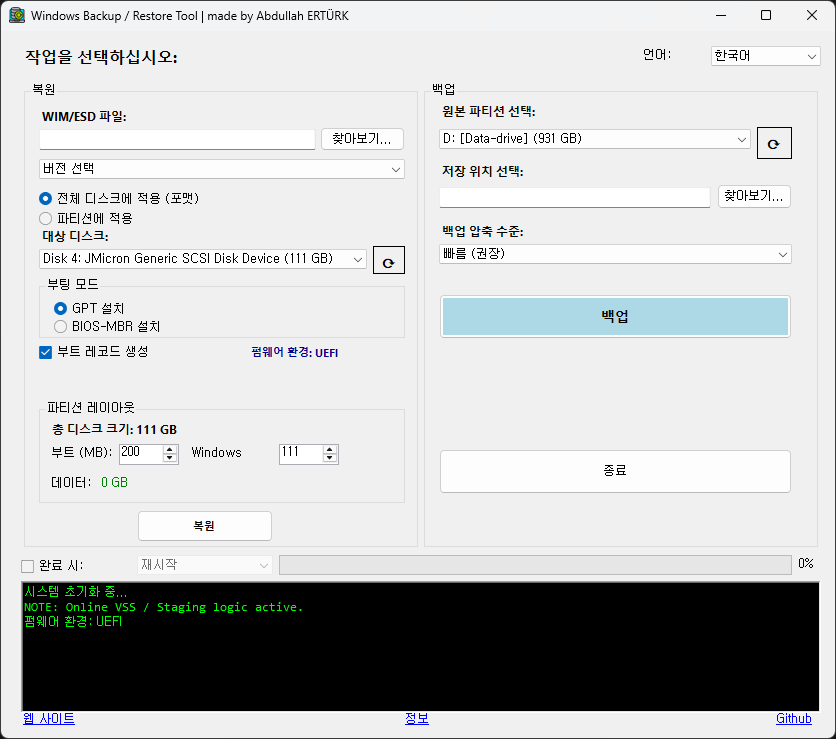Click the 데이터: 0 GB value
The width and height of the screenshot is (836, 739).
[115, 483]
